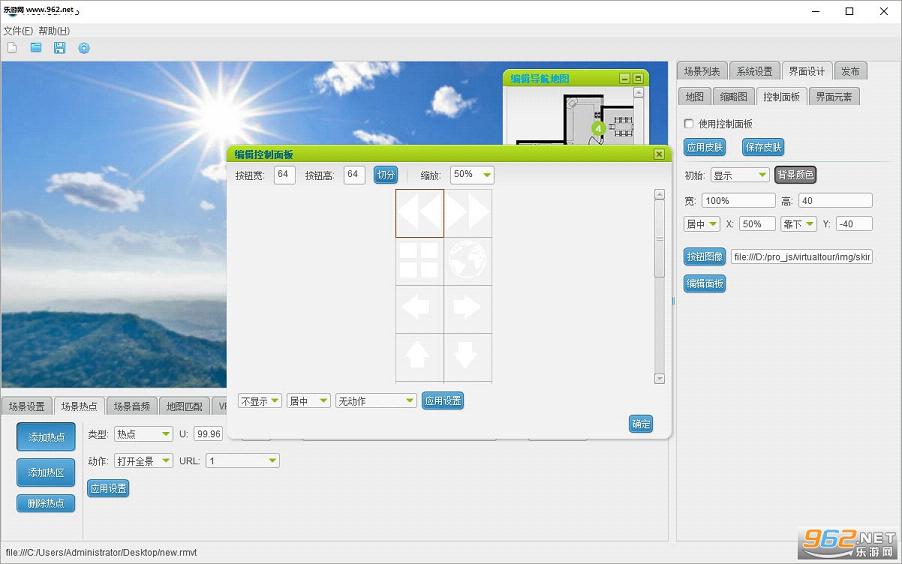Click the new file toolbar icon
Screen dimensions: 902x564
point(12,48)
